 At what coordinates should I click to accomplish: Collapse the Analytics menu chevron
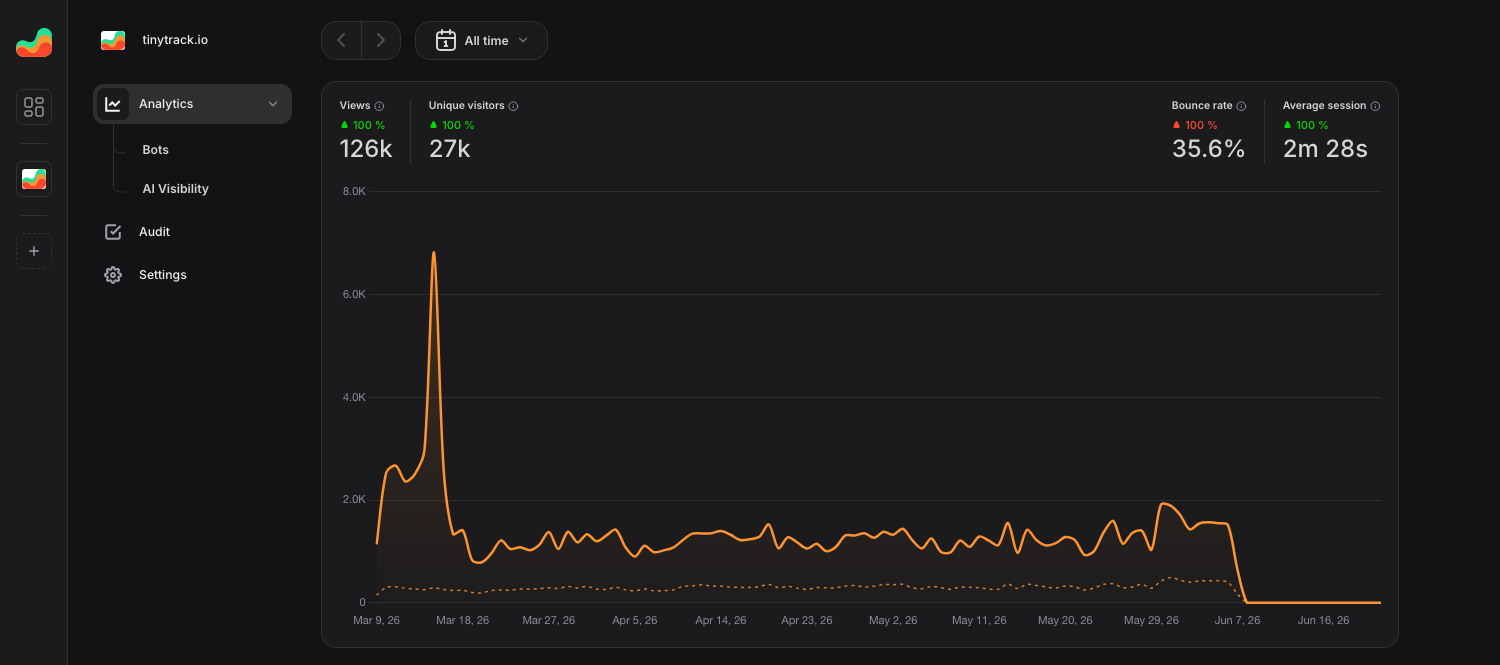point(273,104)
